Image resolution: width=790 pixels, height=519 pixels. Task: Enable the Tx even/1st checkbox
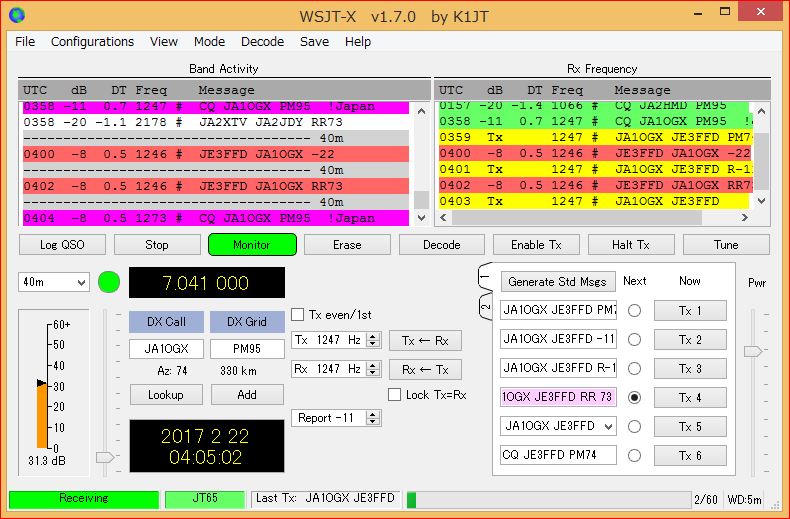pyautogui.click(x=298, y=315)
